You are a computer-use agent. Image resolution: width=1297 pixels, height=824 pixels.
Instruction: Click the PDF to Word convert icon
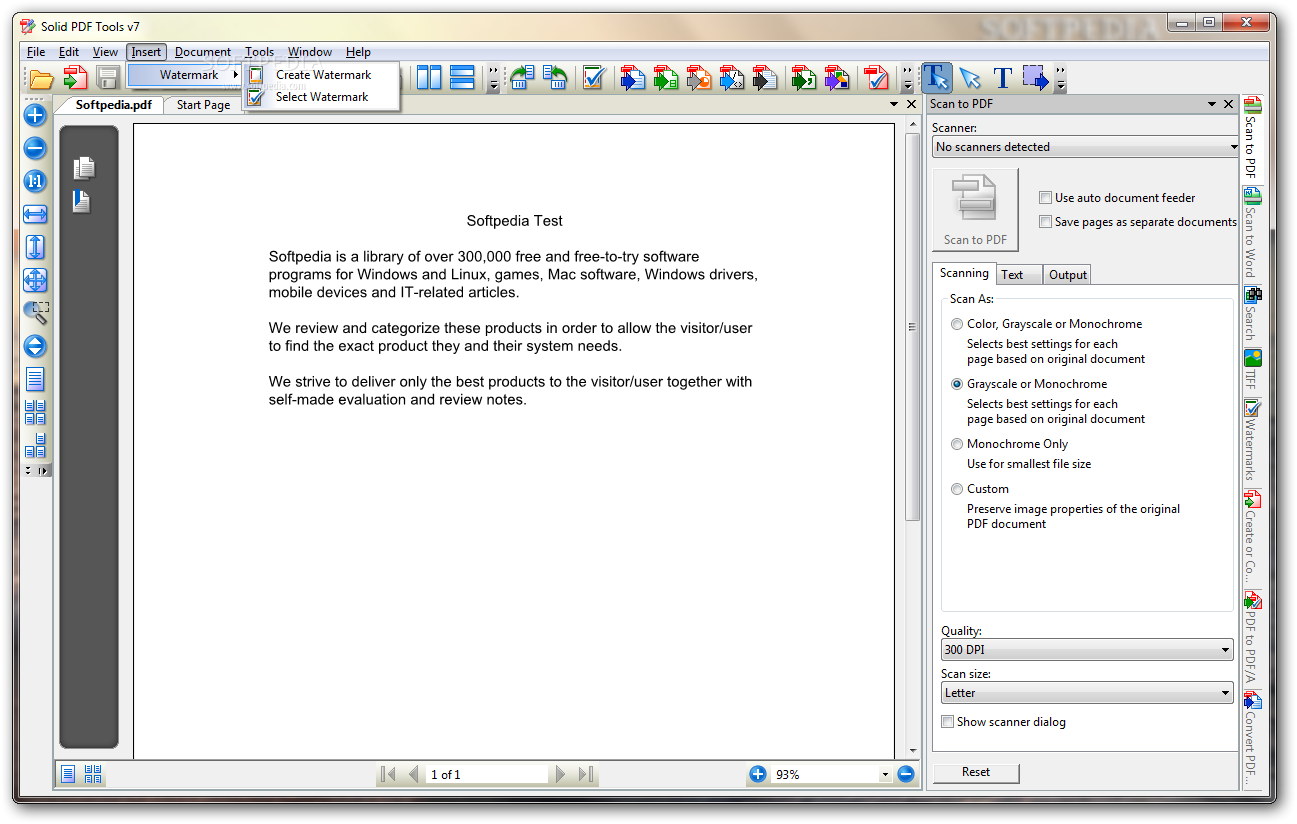click(632, 77)
